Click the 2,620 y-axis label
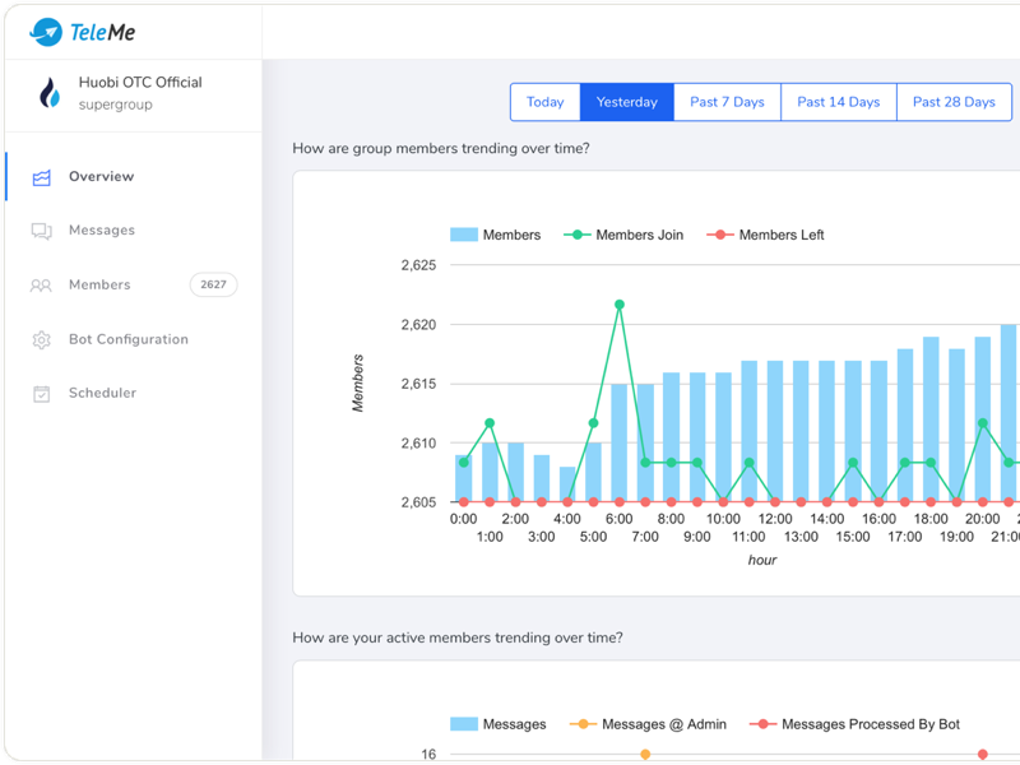Image resolution: width=1020 pixels, height=765 pixels. (418, 325)
